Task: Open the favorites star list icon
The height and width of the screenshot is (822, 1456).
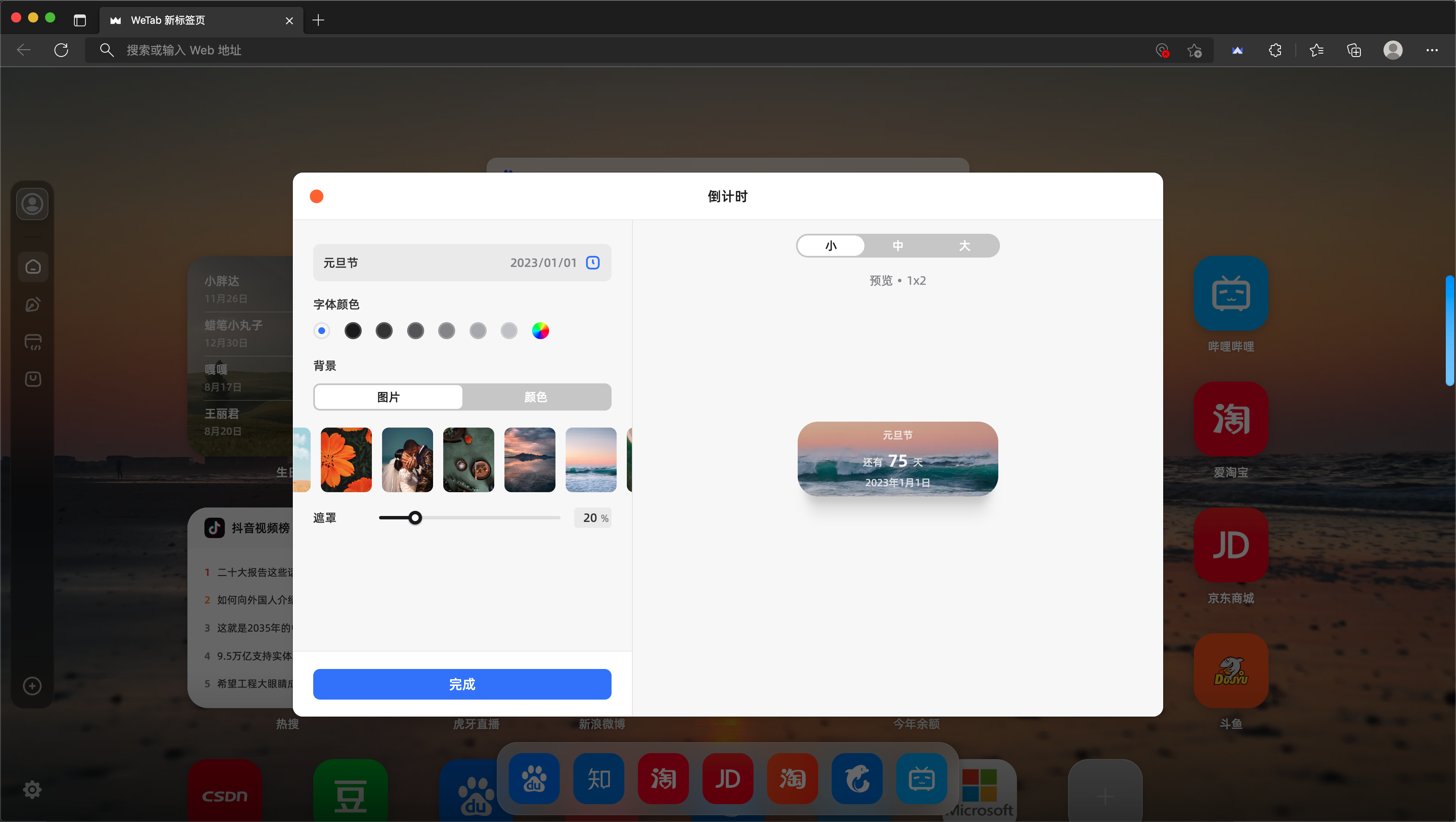Action: [x=1316, y=50]
